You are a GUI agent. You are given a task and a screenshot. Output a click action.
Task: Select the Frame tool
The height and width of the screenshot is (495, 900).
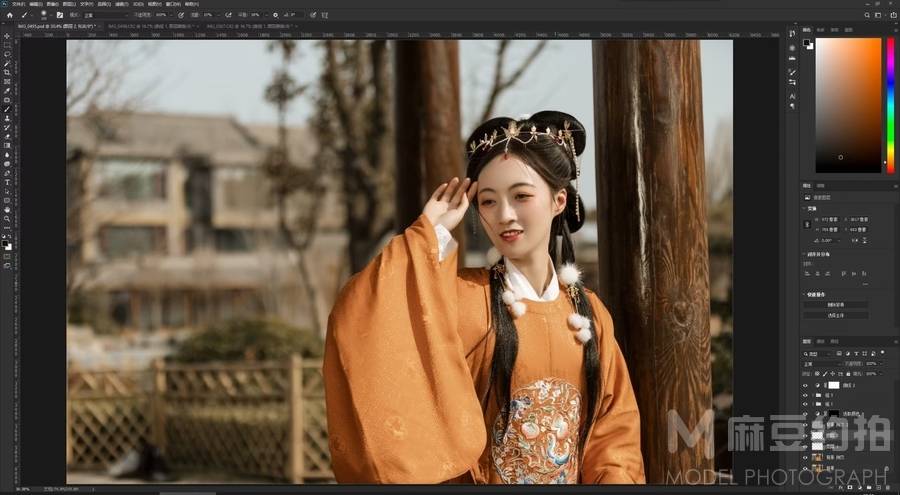coord(7,82)
